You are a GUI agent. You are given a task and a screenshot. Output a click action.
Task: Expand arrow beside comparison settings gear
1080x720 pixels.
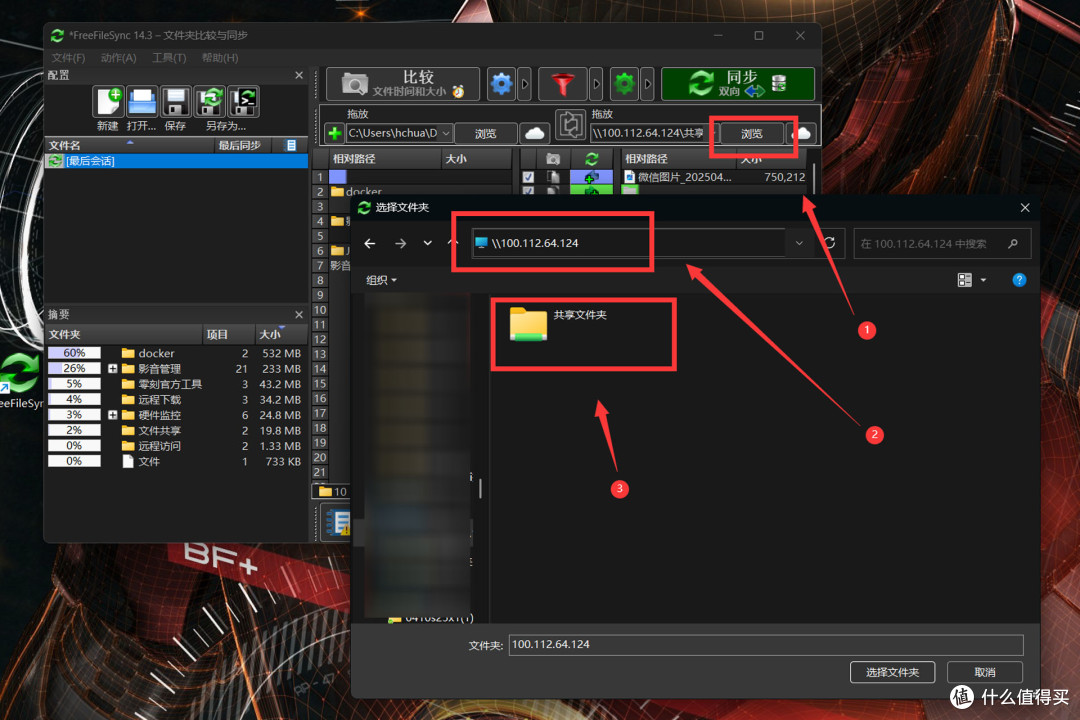coord(525,84)
